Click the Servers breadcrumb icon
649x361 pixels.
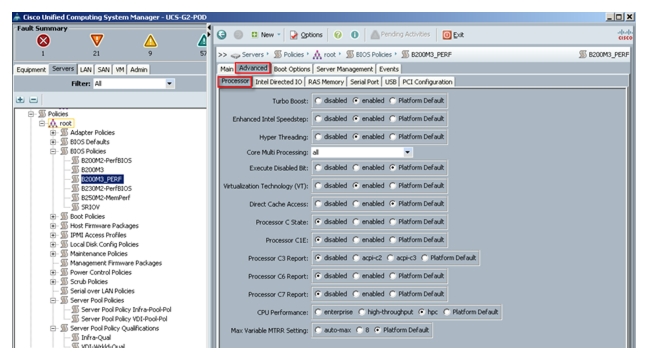click(x=236, y=55)
